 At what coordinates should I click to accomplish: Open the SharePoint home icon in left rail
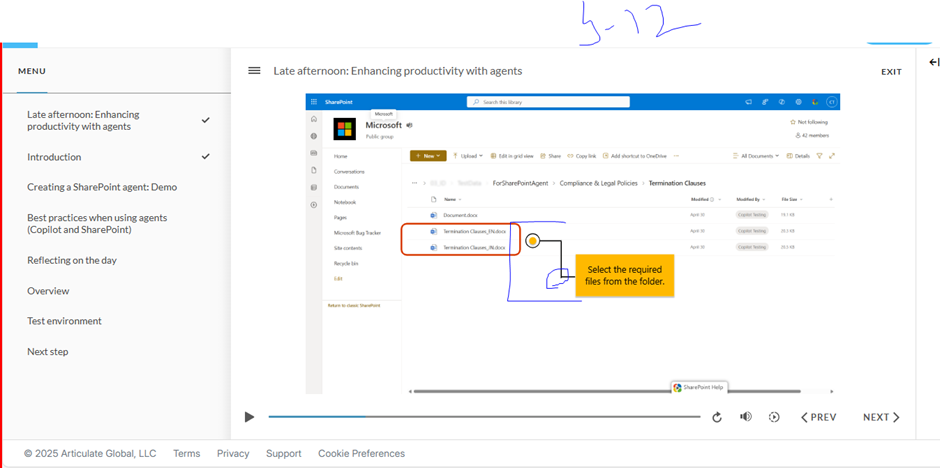coord(314,119)
